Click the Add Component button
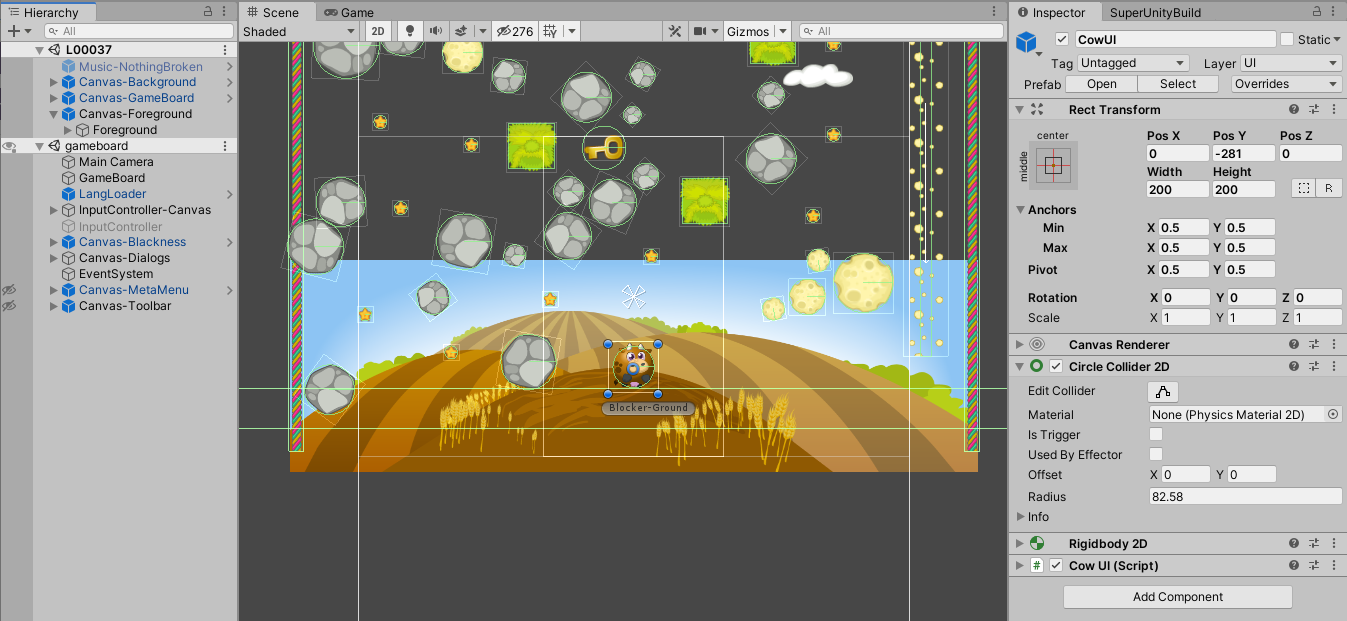Screen dimensions: 1347x621 coord(1177,597)
